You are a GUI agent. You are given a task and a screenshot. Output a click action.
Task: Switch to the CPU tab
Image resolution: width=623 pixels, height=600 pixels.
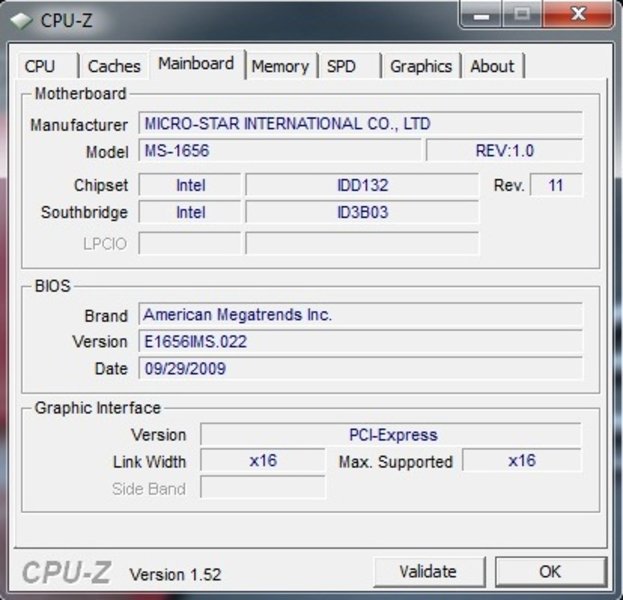click(x=48, y=66)
